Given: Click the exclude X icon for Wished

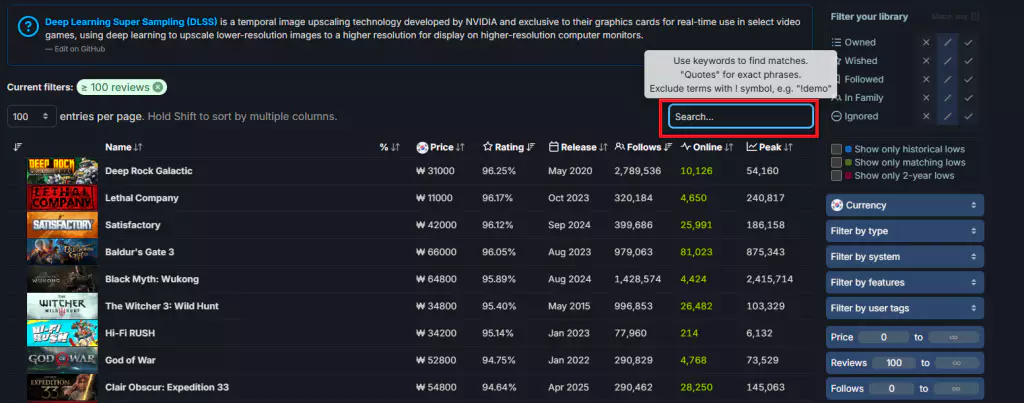Looking at the screenshot, I should pos(926,61).
